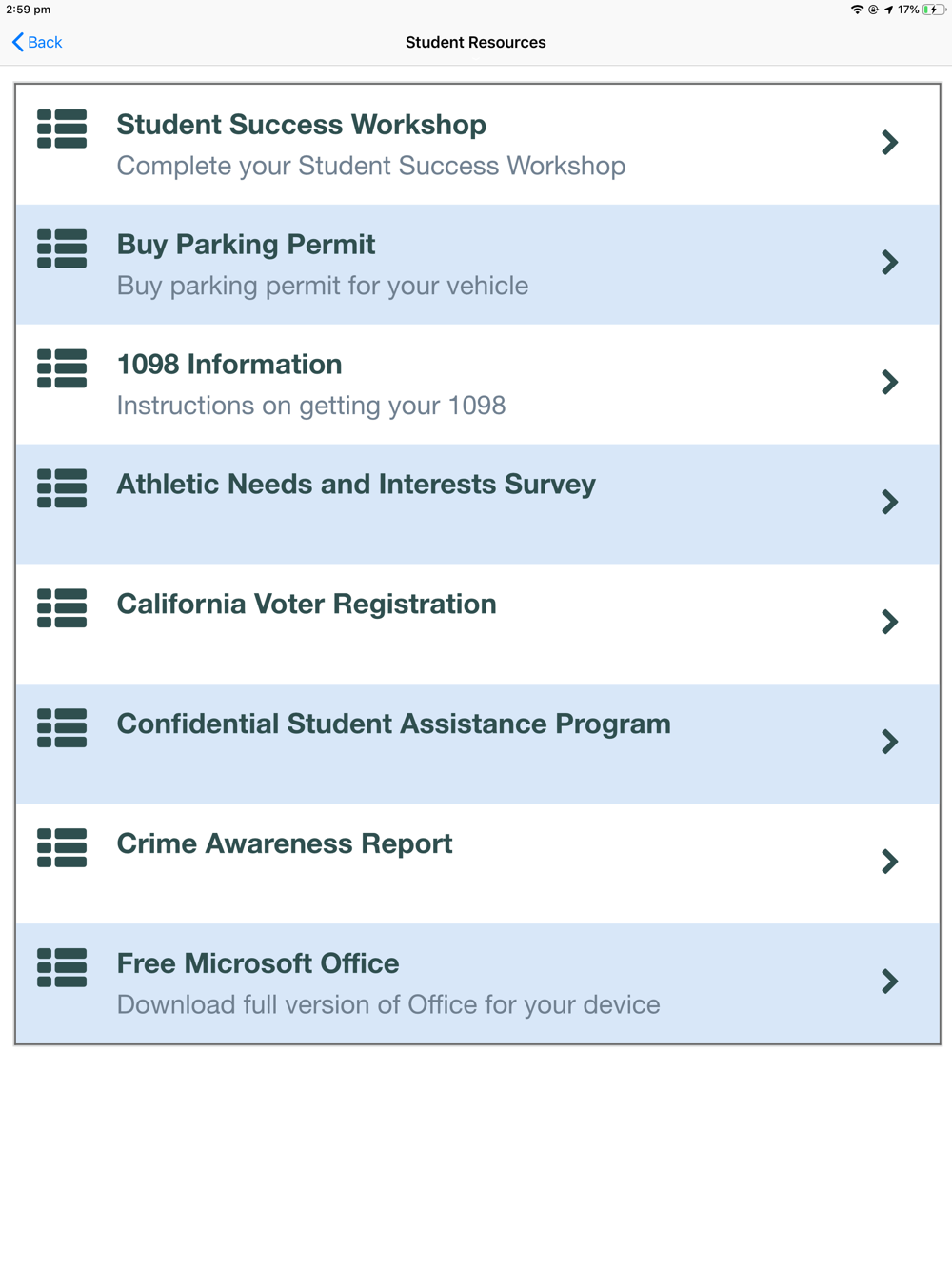952x1270 pixels.
Task: Tap chevron for Athletic Needs and Interests Survey
Action: point(889,502)
